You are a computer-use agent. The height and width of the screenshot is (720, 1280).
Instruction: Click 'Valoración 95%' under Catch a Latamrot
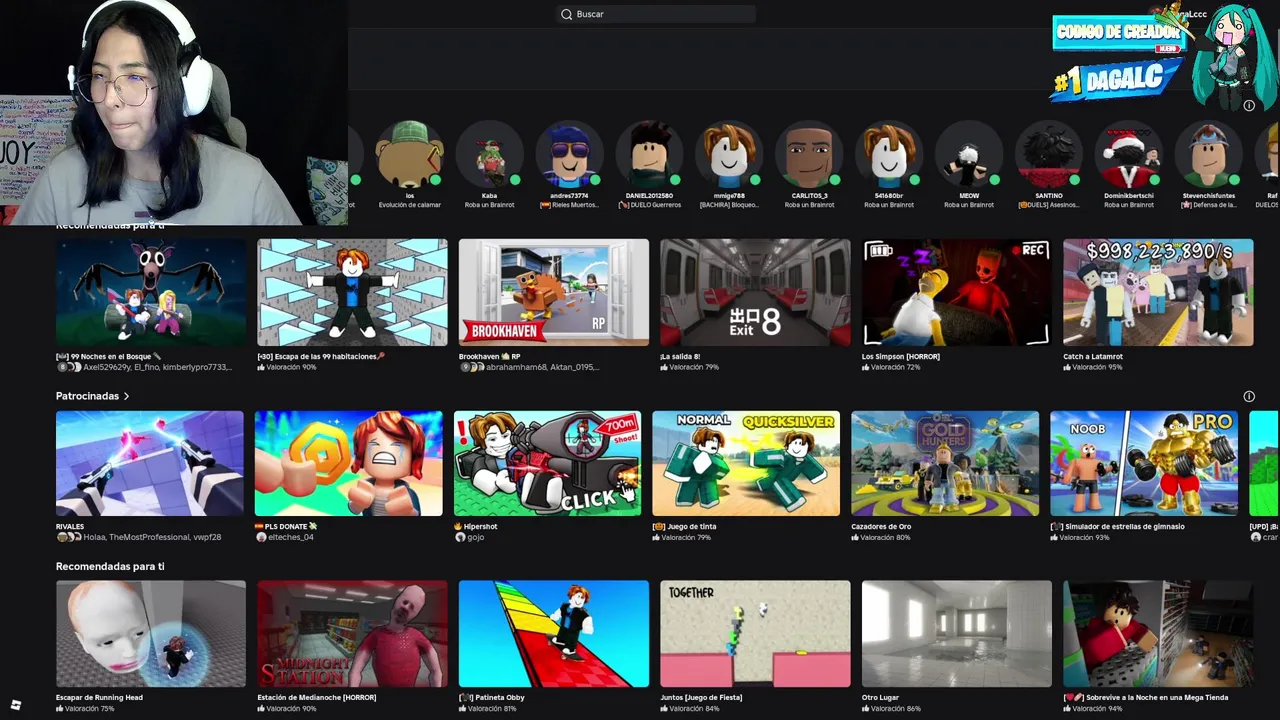click(1096, 367)
